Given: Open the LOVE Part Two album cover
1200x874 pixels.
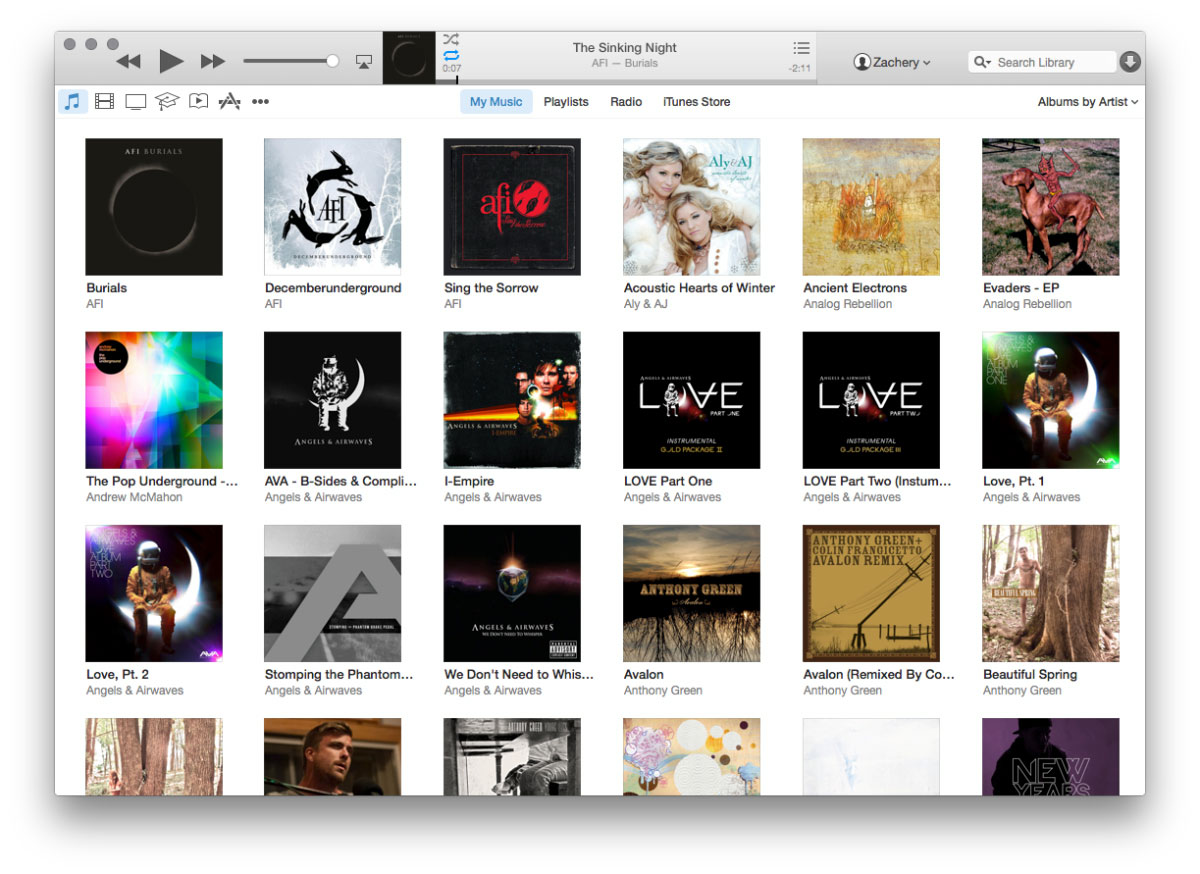Looking at the screenshot, I should pyautogui.click(x=871, y=400).
